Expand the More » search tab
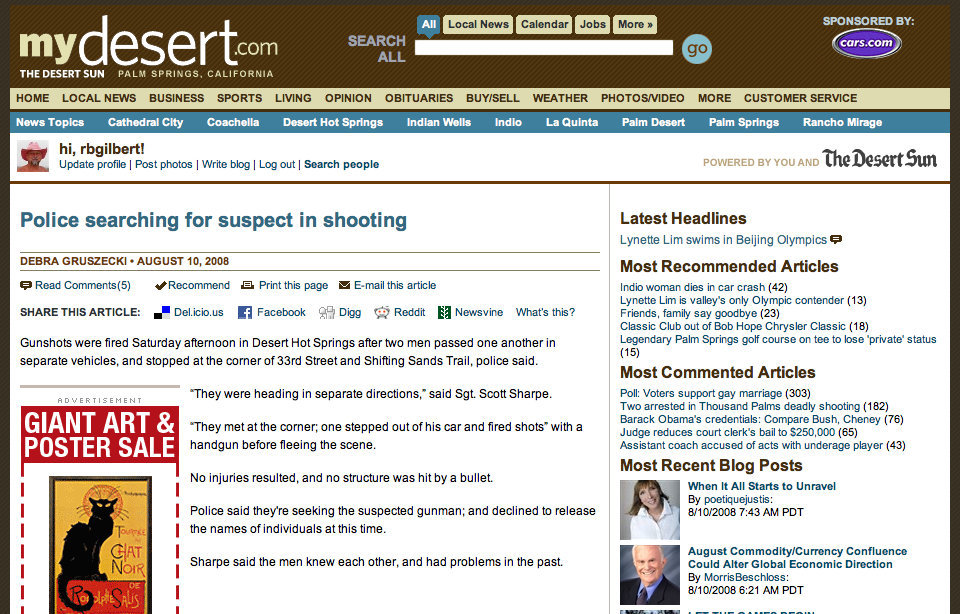Screen dimensions: 960x614 click(x=635, y=24)
